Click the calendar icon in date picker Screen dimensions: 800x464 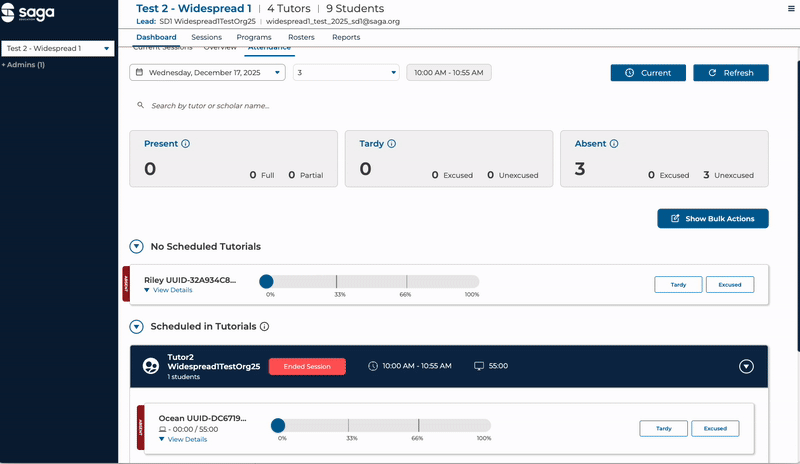click(x=139, y=72)
